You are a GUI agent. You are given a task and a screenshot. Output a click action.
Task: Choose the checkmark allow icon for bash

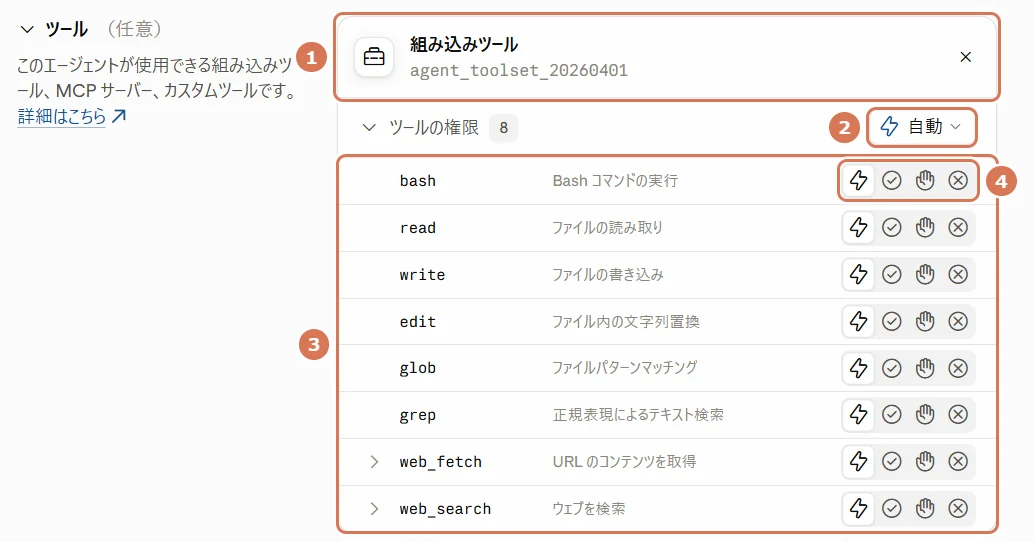click(x=891, y=180)
